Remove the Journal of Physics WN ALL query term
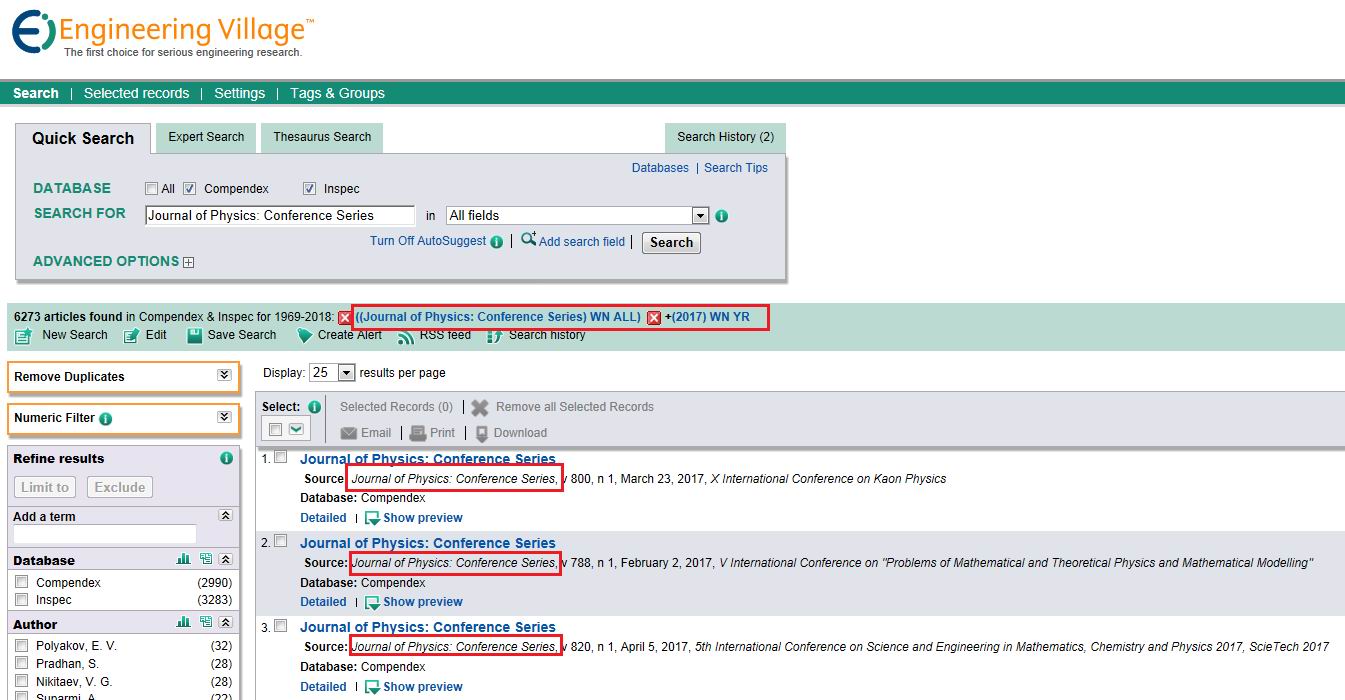 pyautogui.click(x=345, y=318)
